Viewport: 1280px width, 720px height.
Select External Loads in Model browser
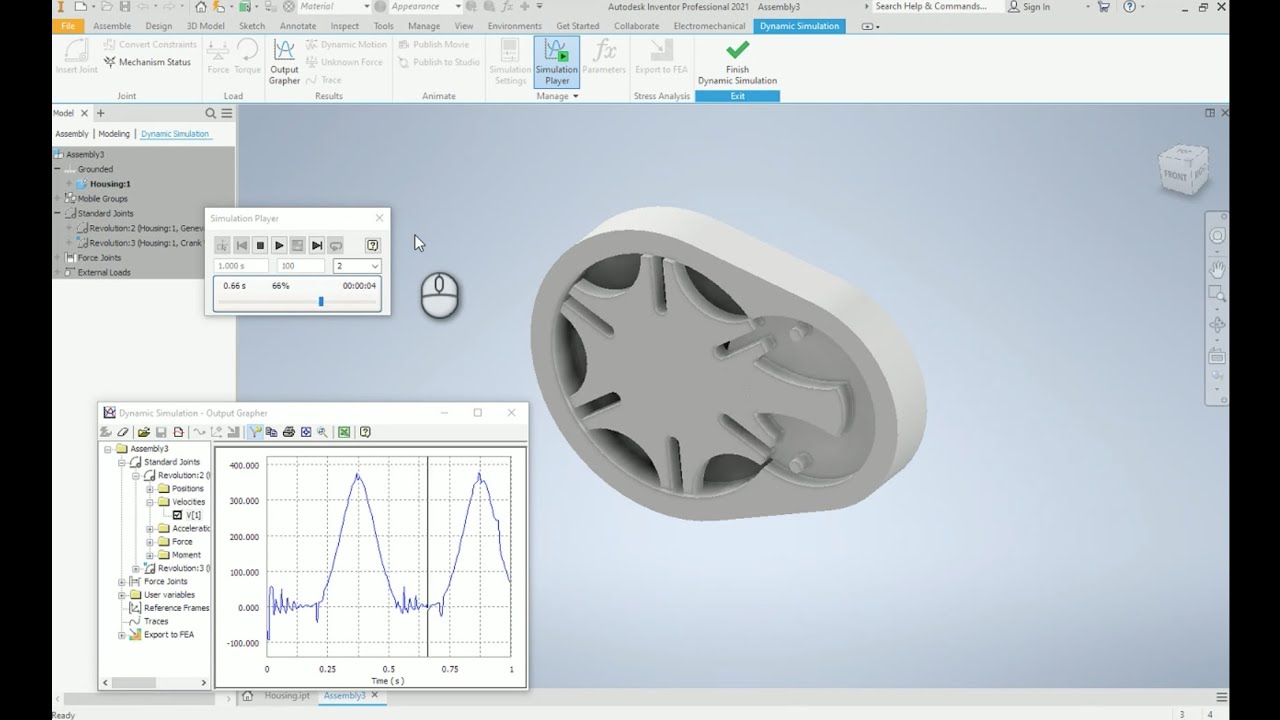pos(104,272)
